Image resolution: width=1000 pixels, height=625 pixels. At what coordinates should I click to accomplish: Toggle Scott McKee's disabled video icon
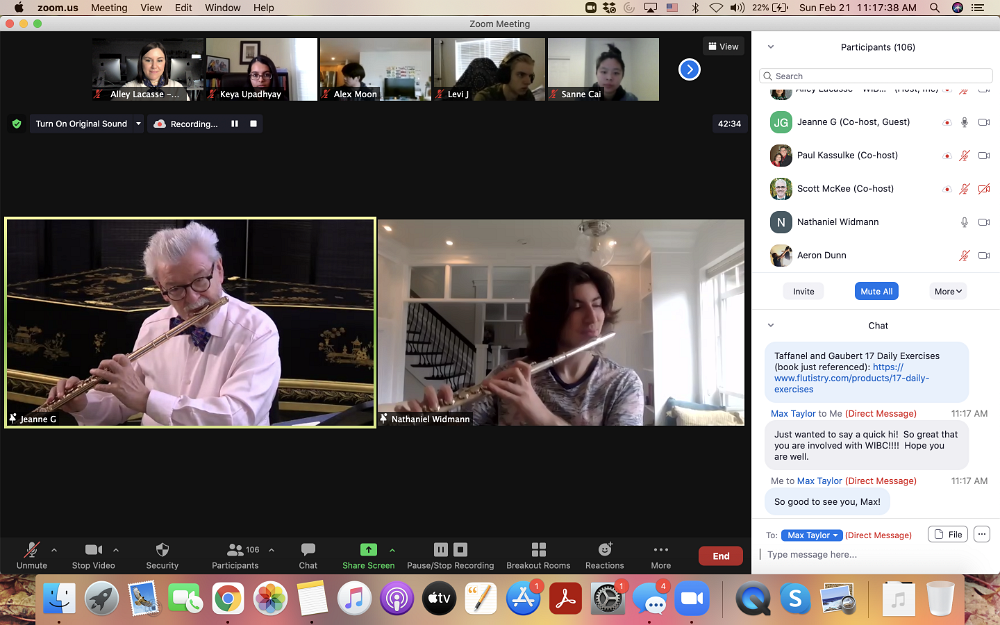pos(984,188)
